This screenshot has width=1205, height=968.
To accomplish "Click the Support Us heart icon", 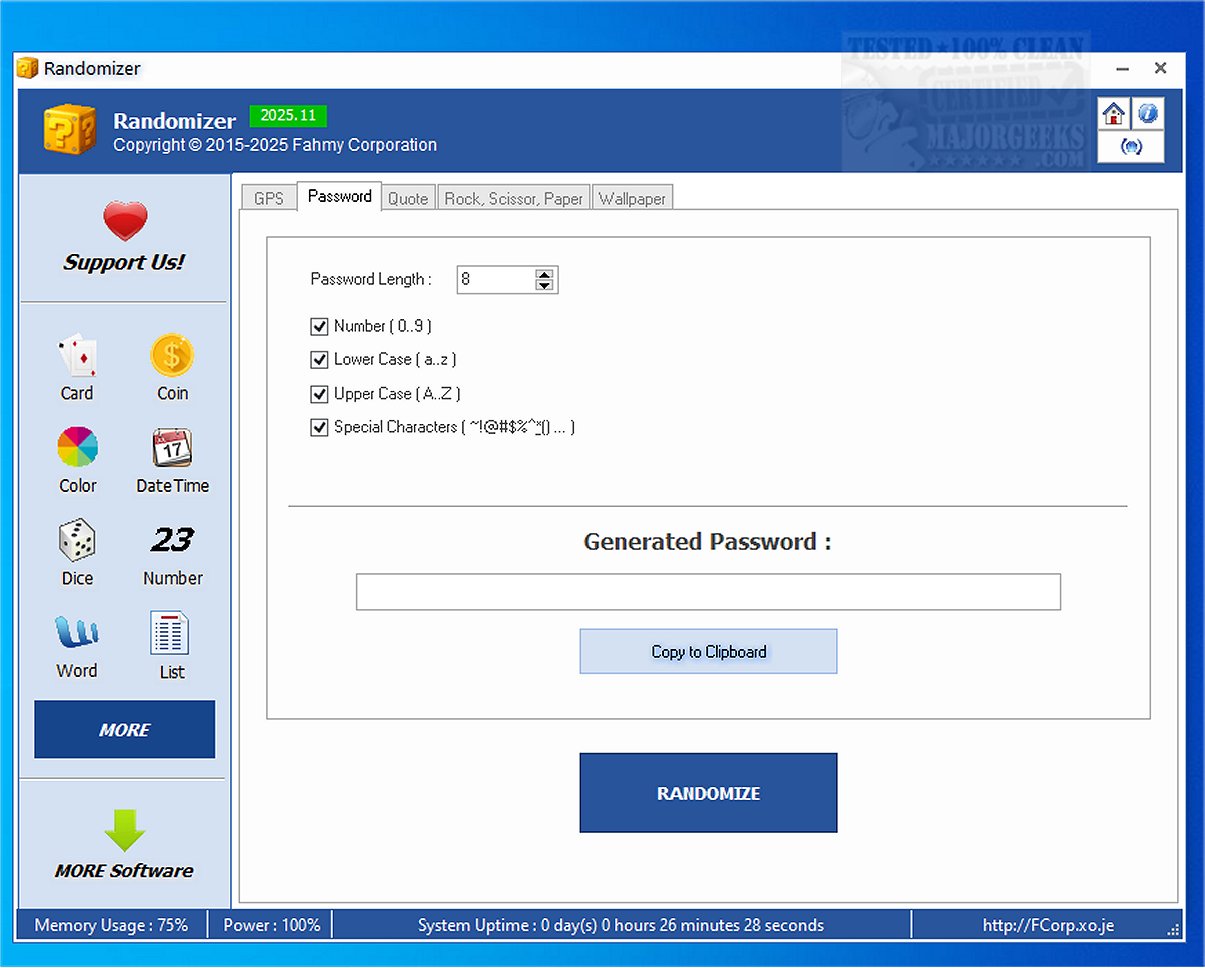I will click(125, 221).
